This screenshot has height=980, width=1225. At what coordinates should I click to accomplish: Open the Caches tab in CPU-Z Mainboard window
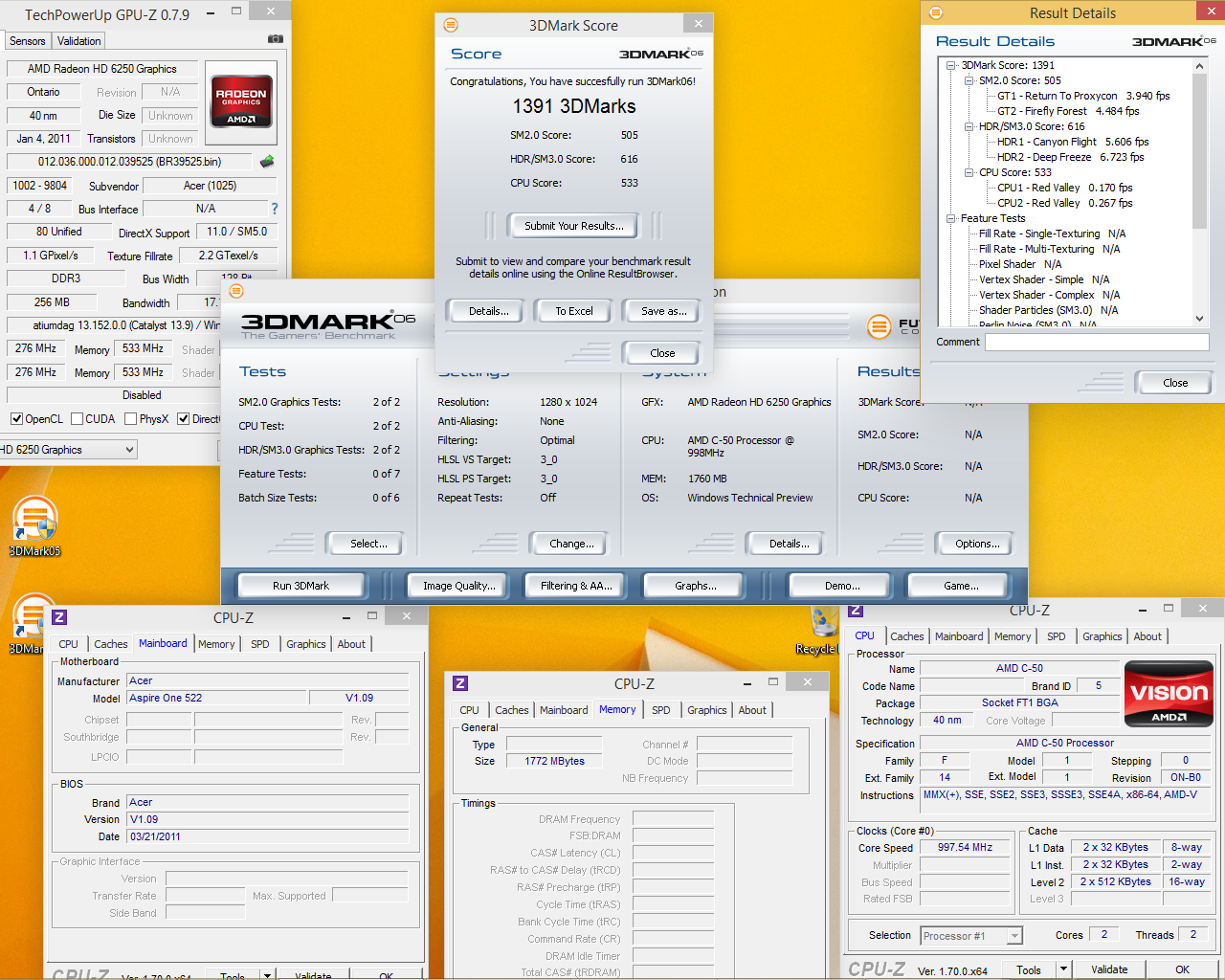coord(110,644)
